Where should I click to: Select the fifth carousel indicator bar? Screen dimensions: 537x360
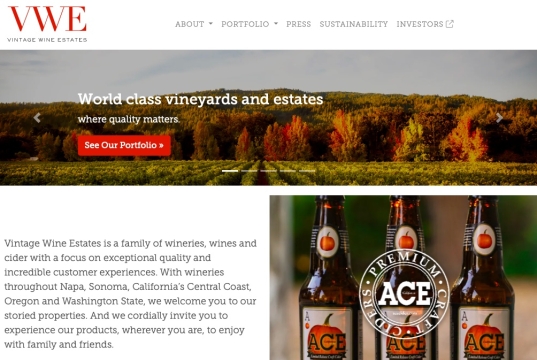click(x=307, y=171)
